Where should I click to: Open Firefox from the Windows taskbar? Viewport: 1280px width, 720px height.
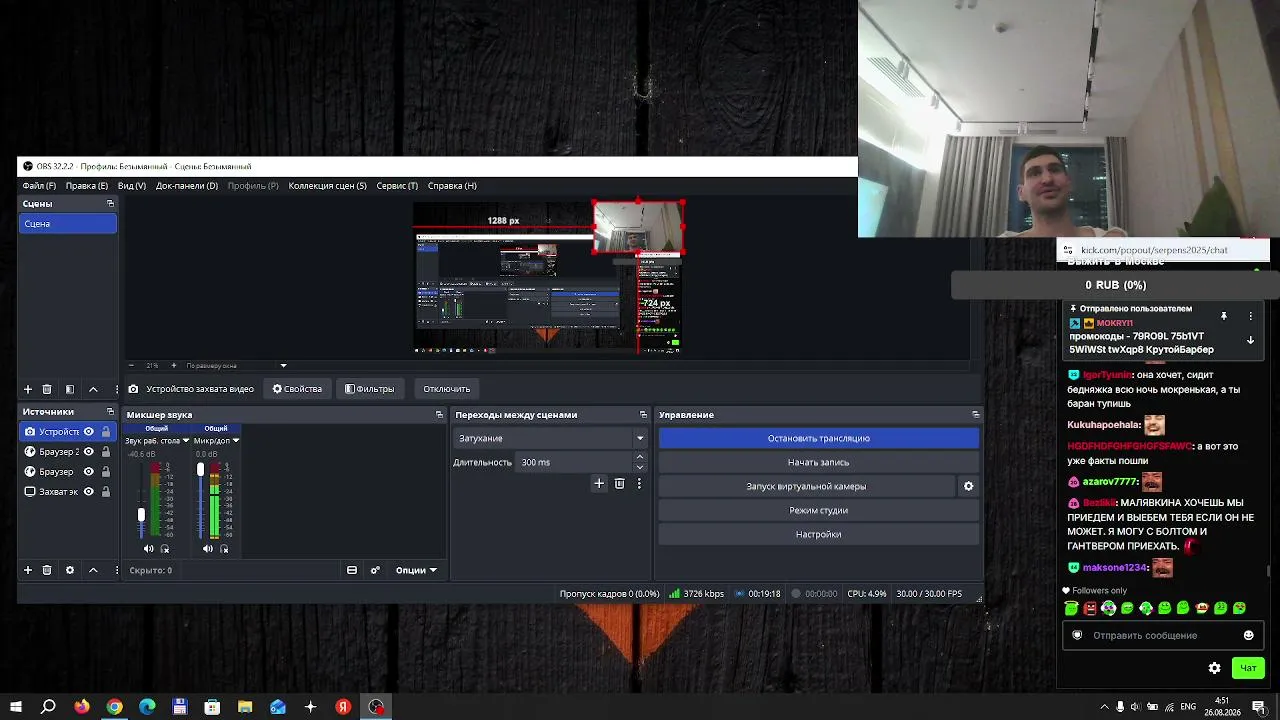click(82, 707)
